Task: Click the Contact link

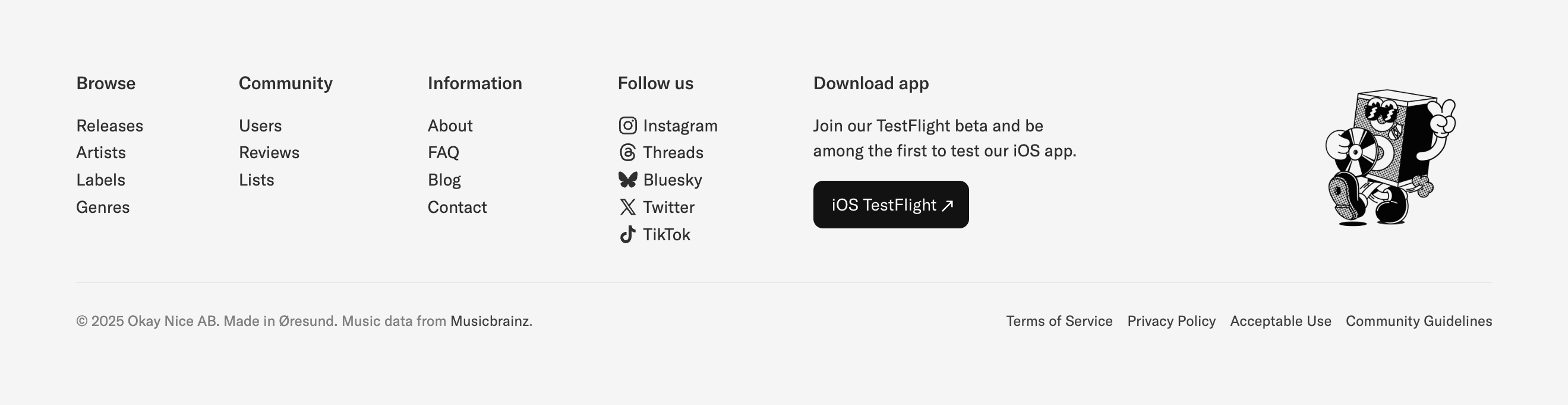Action: (x=457, y=208)
